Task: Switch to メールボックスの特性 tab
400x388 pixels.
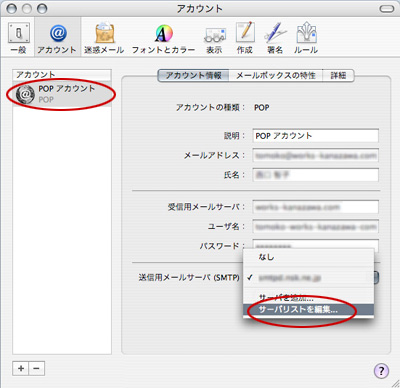Action: click(x=276, y=76)
